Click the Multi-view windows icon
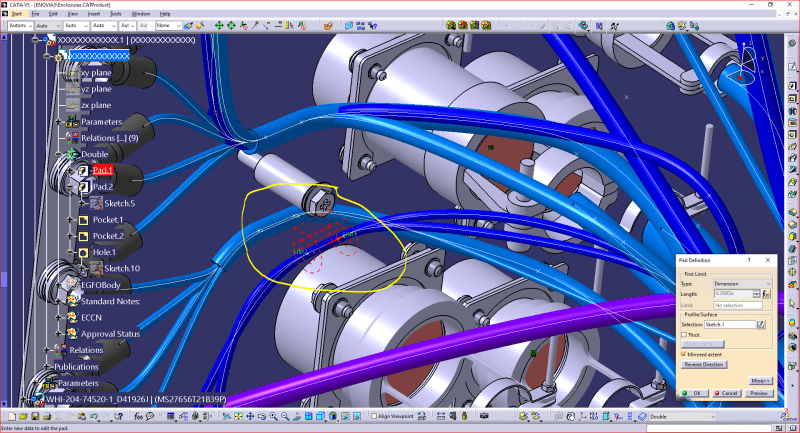Image resolution: width=800 pixels, height=433 pixels. 309,416
